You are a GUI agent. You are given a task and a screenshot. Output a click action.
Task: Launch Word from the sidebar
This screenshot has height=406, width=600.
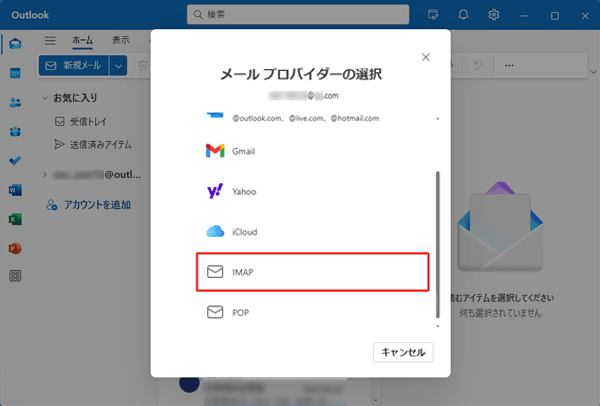(15, 190)
